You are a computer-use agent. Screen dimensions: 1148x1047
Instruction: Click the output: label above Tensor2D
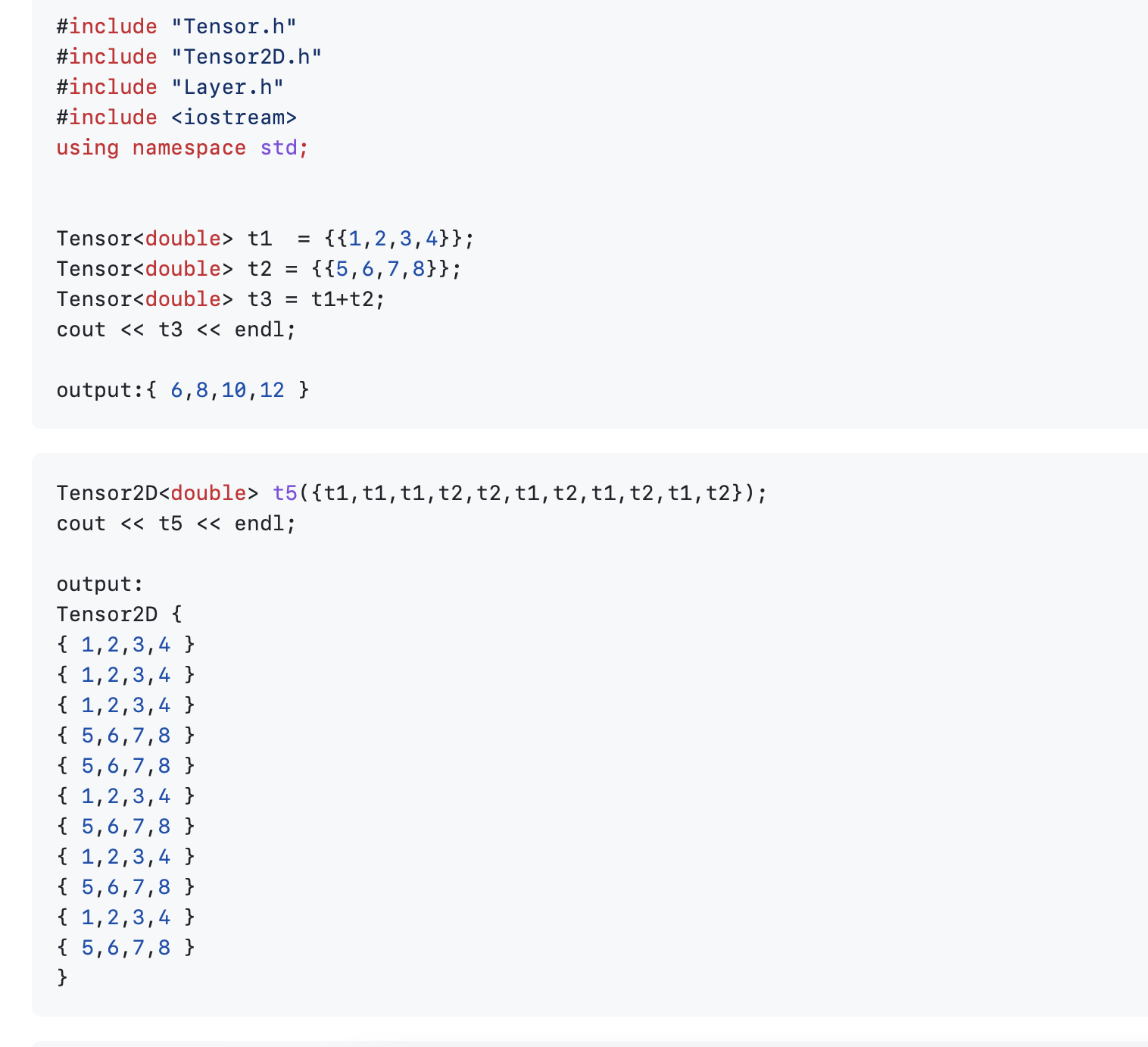tap(99, 584)
